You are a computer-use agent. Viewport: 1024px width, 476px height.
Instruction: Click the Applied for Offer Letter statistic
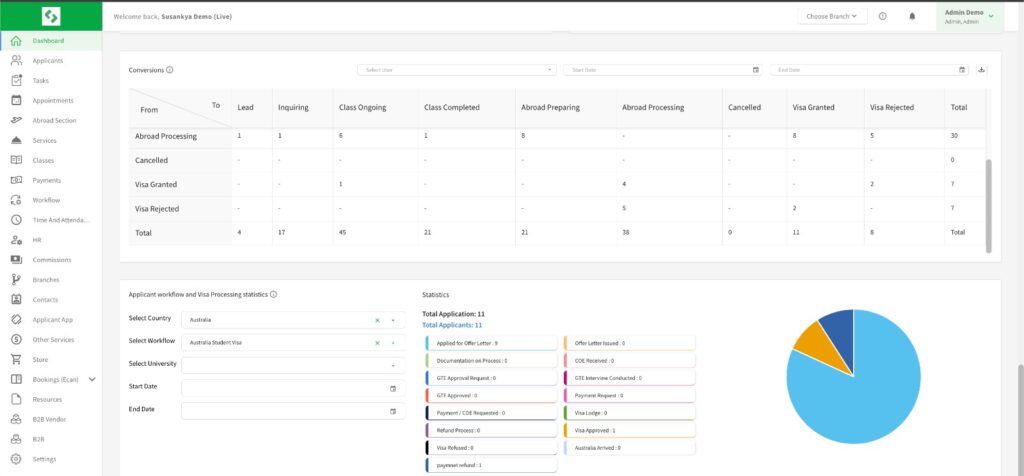click(490, 343)
